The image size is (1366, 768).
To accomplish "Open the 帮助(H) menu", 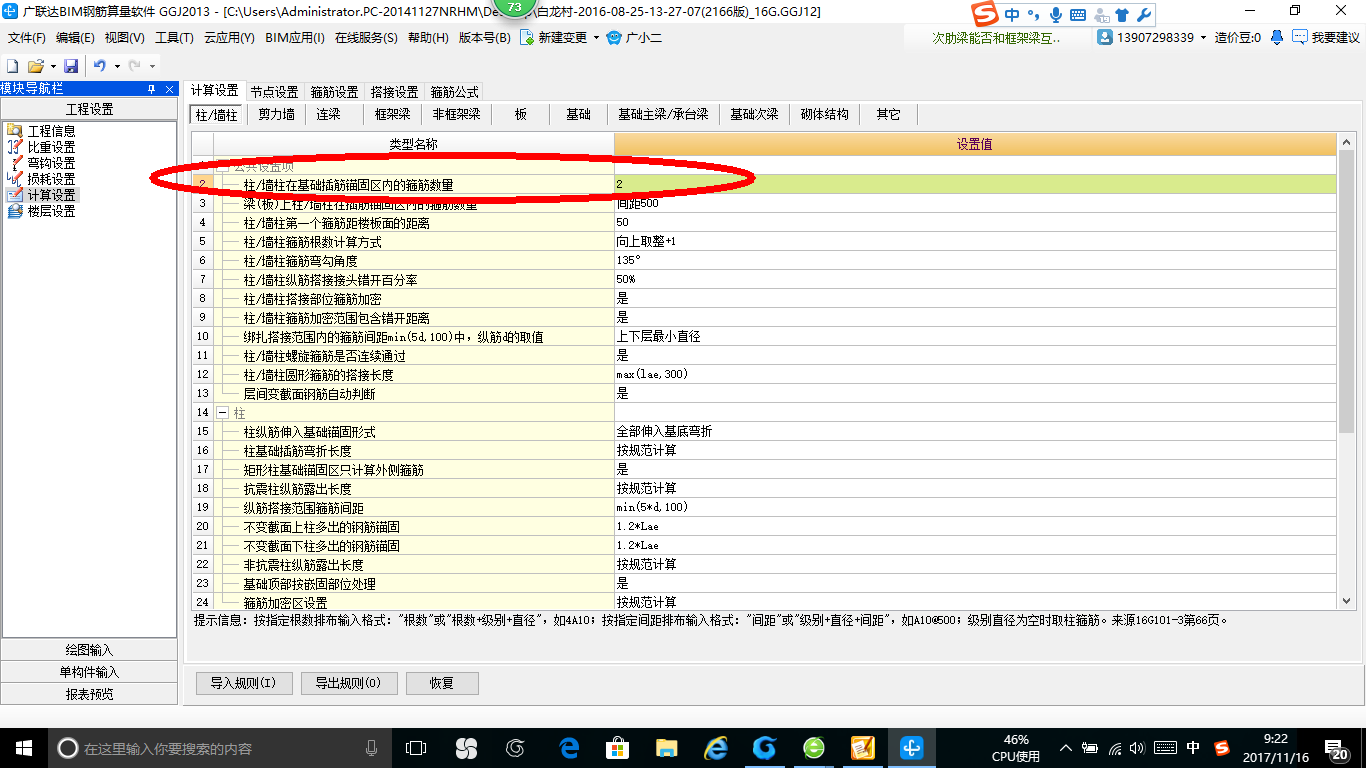I will [428, 38].
